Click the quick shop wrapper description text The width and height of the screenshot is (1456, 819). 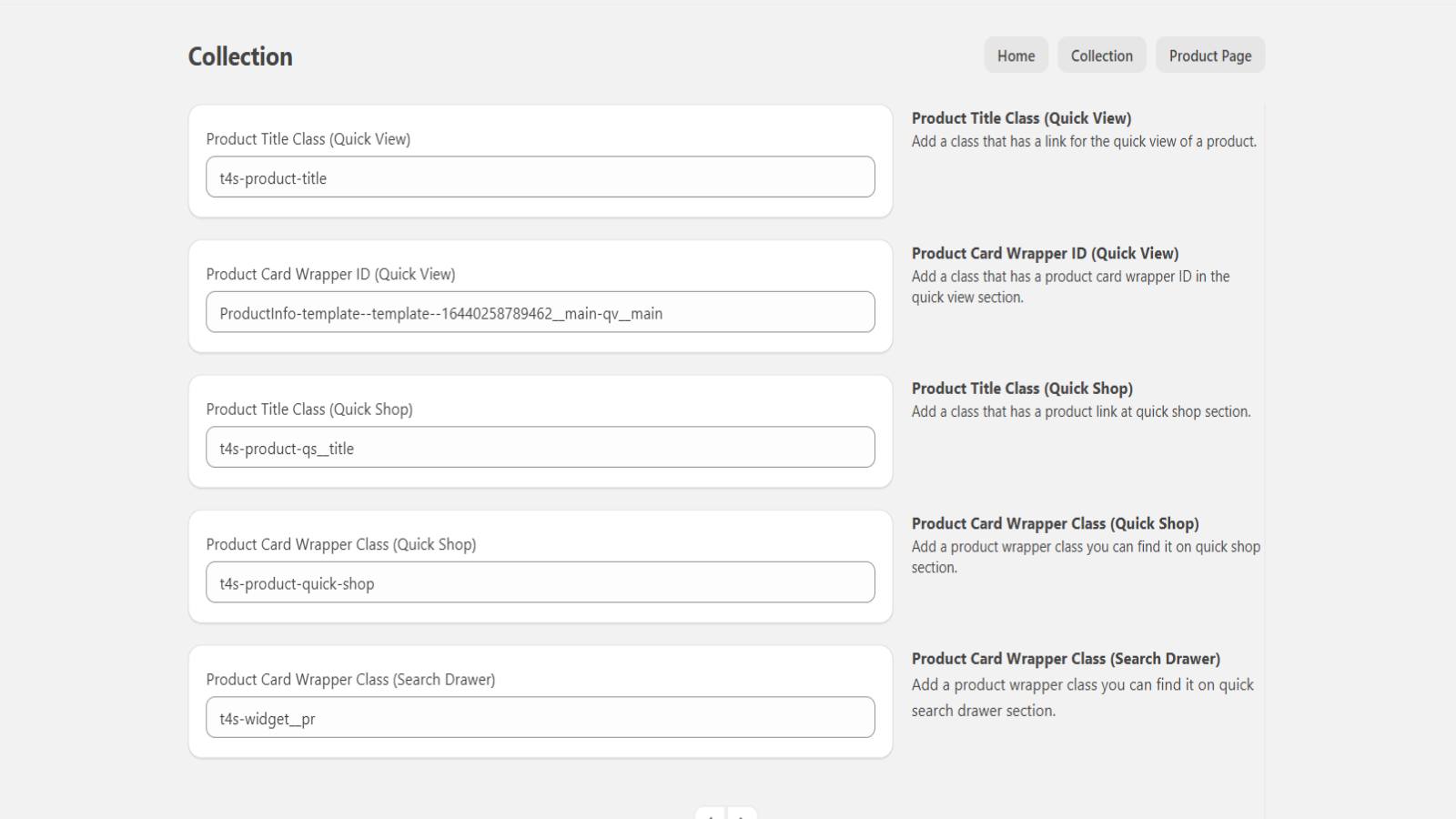pos(1085,556)
